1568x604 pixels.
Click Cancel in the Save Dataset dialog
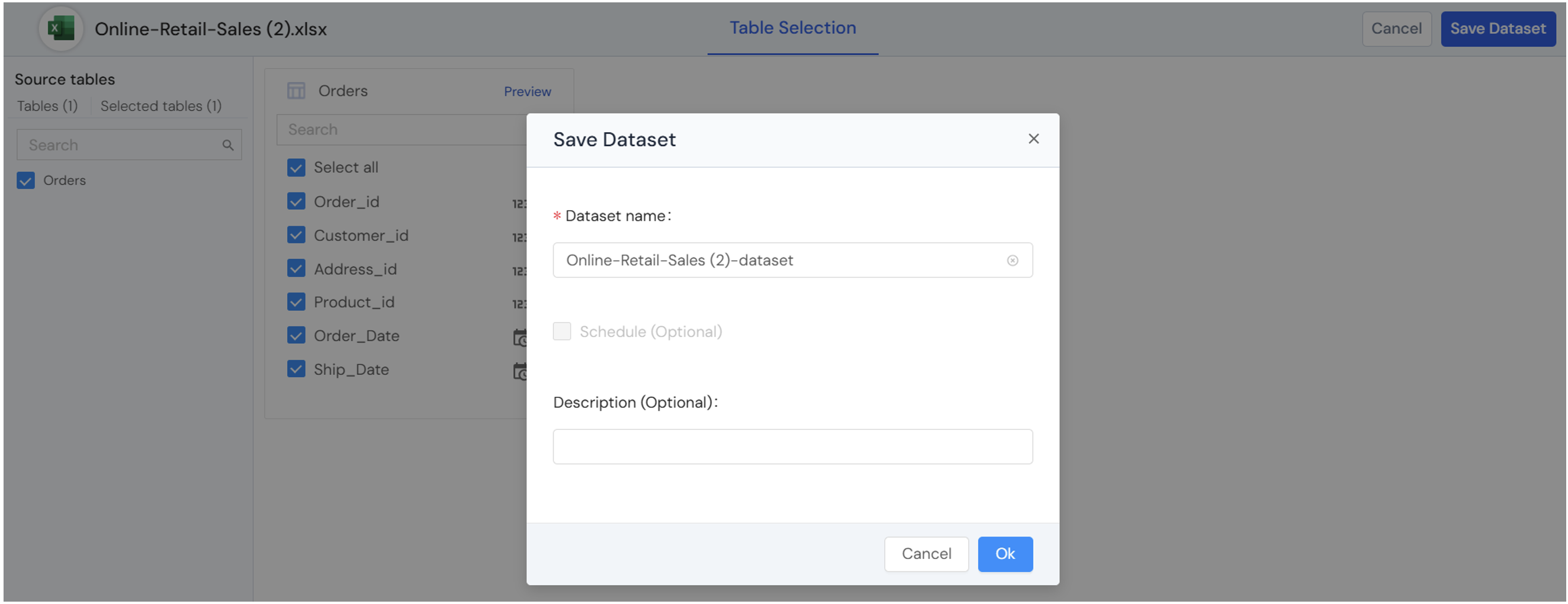[925, 554]
